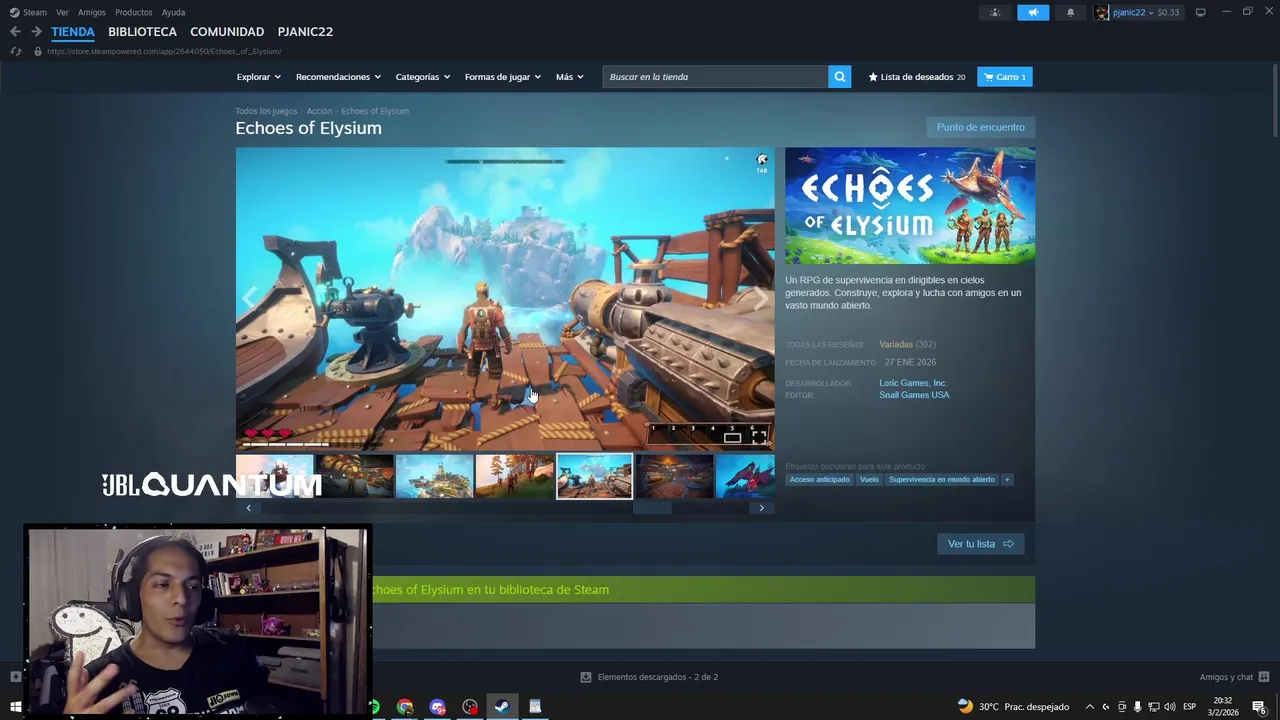The height and width of the screenshot is (720, 1280).
Task: Select the Supervivencia en mundo abierto tag
Action: 942,480
